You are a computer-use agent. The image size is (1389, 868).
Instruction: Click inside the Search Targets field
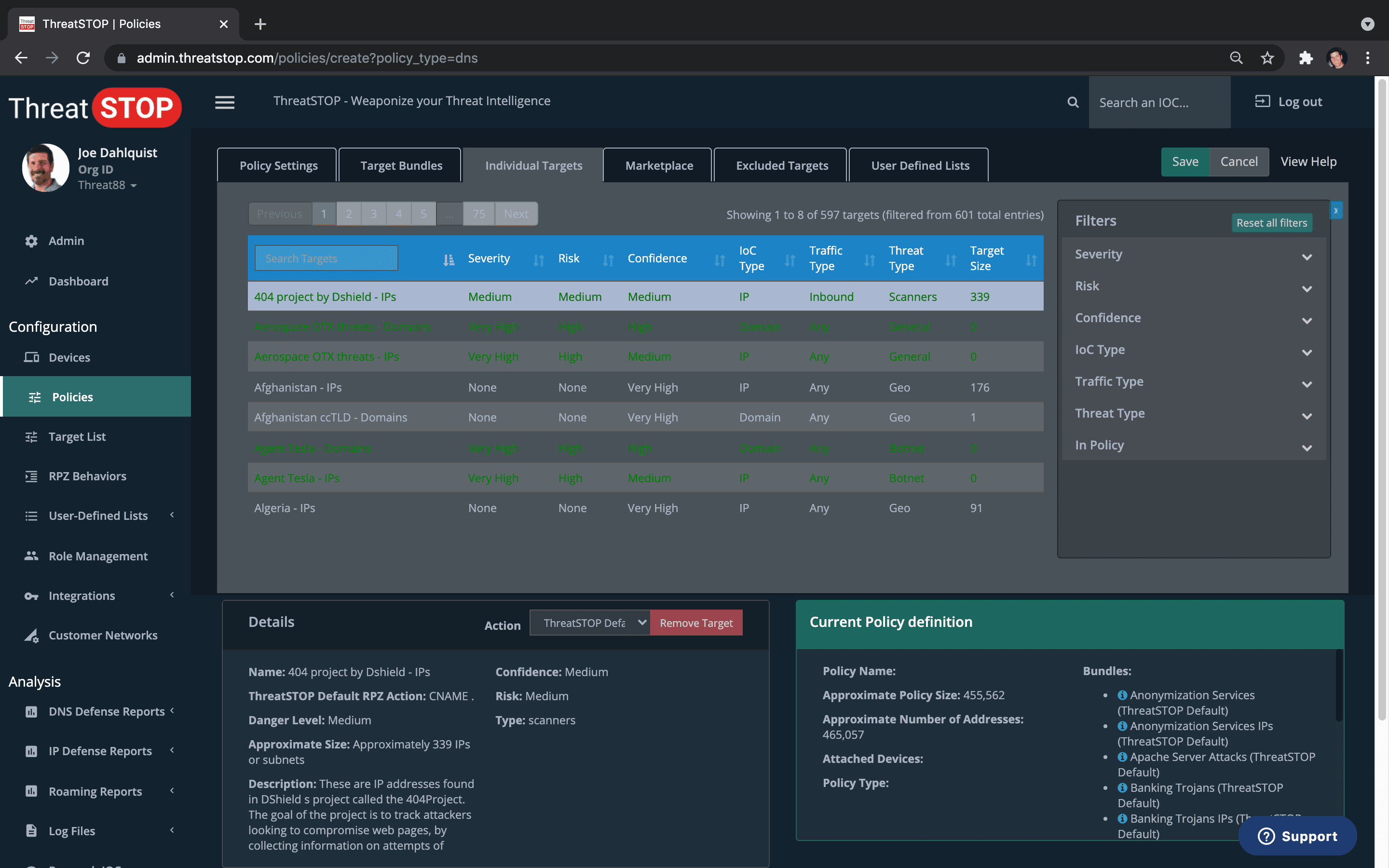[326, 258]
